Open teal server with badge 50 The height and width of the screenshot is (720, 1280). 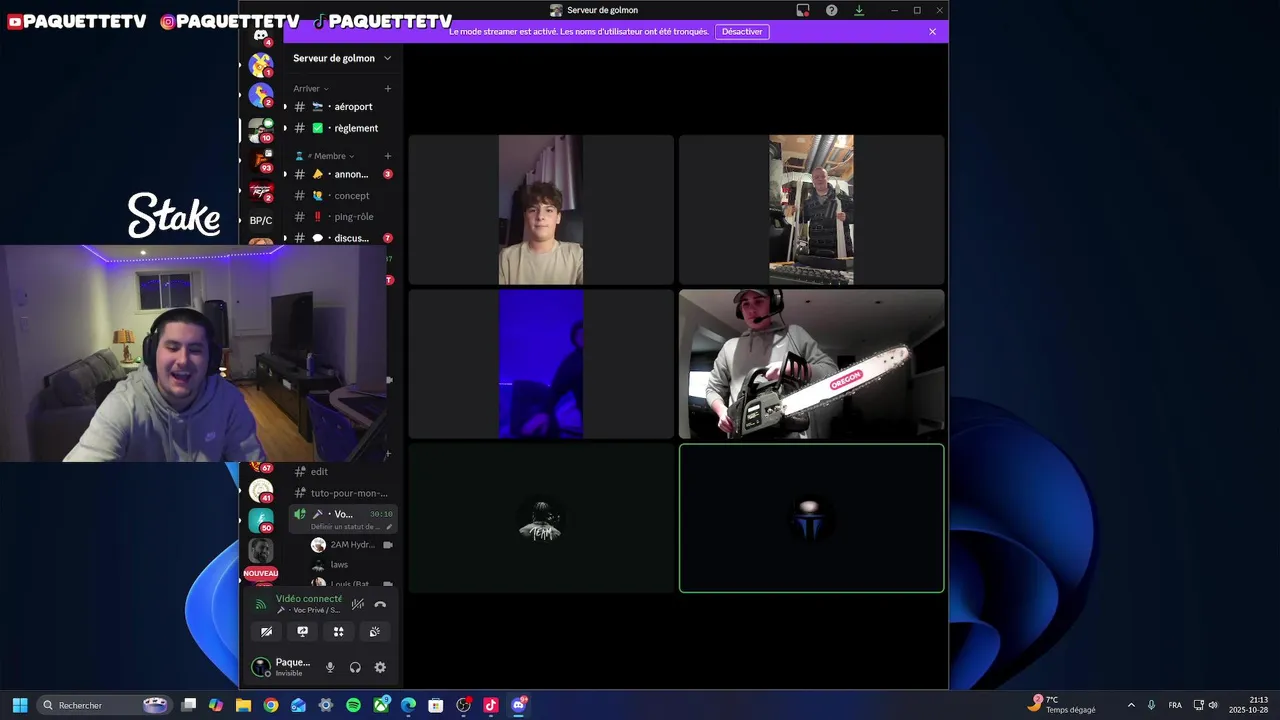pos(261,520)
